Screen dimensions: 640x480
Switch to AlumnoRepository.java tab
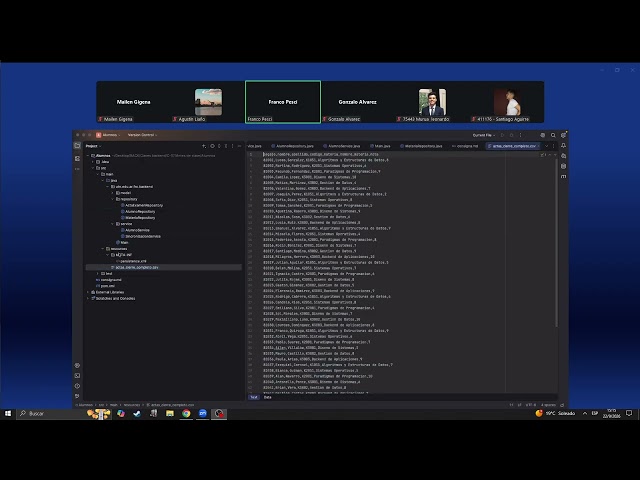click(293, 146)
